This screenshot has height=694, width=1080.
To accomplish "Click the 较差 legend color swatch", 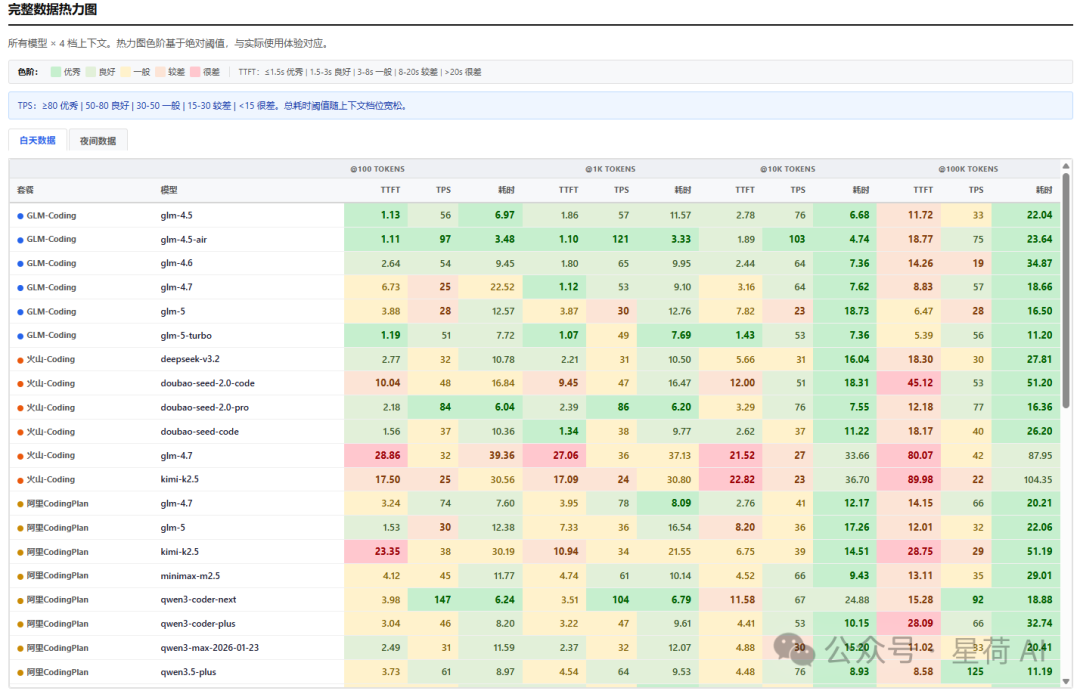I will pos(160,72).
